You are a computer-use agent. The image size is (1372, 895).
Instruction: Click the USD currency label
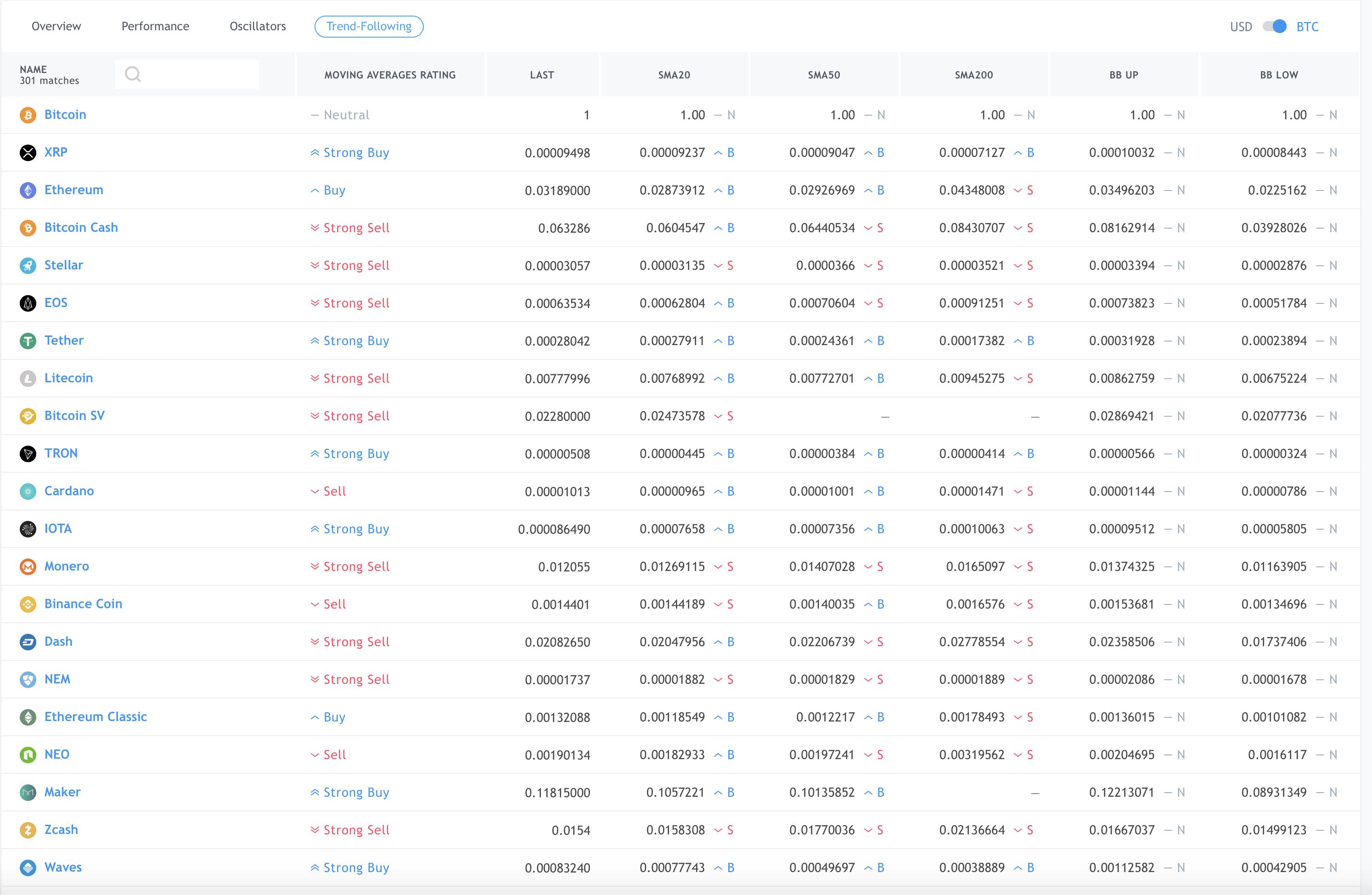click(x=1241, y=27)
